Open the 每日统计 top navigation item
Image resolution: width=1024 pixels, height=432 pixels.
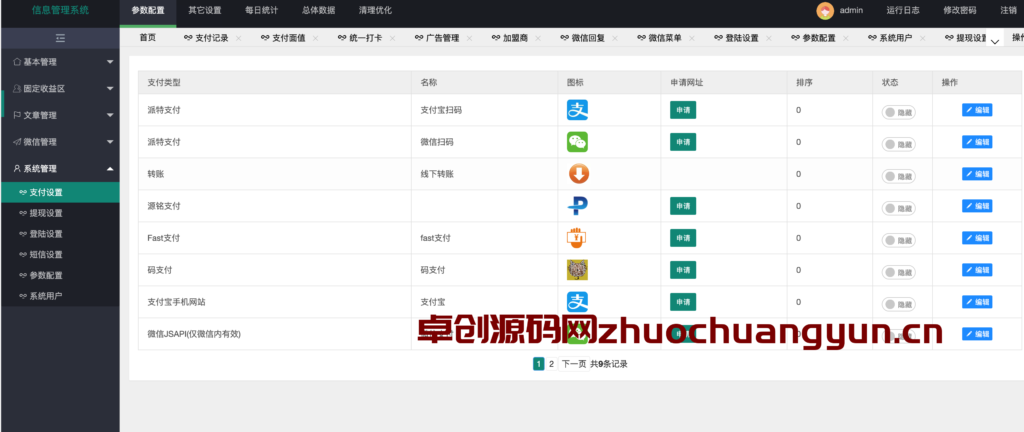click(261, 11)
